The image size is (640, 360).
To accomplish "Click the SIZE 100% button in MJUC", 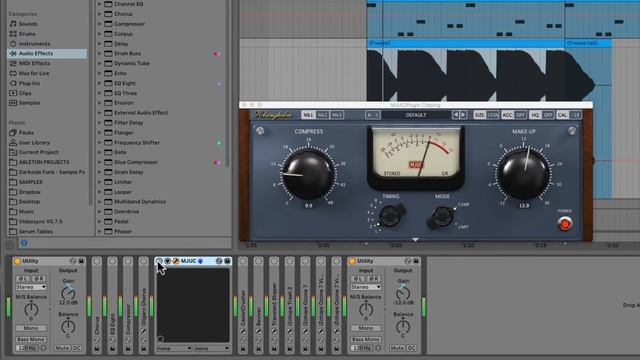I will [486, 115].
